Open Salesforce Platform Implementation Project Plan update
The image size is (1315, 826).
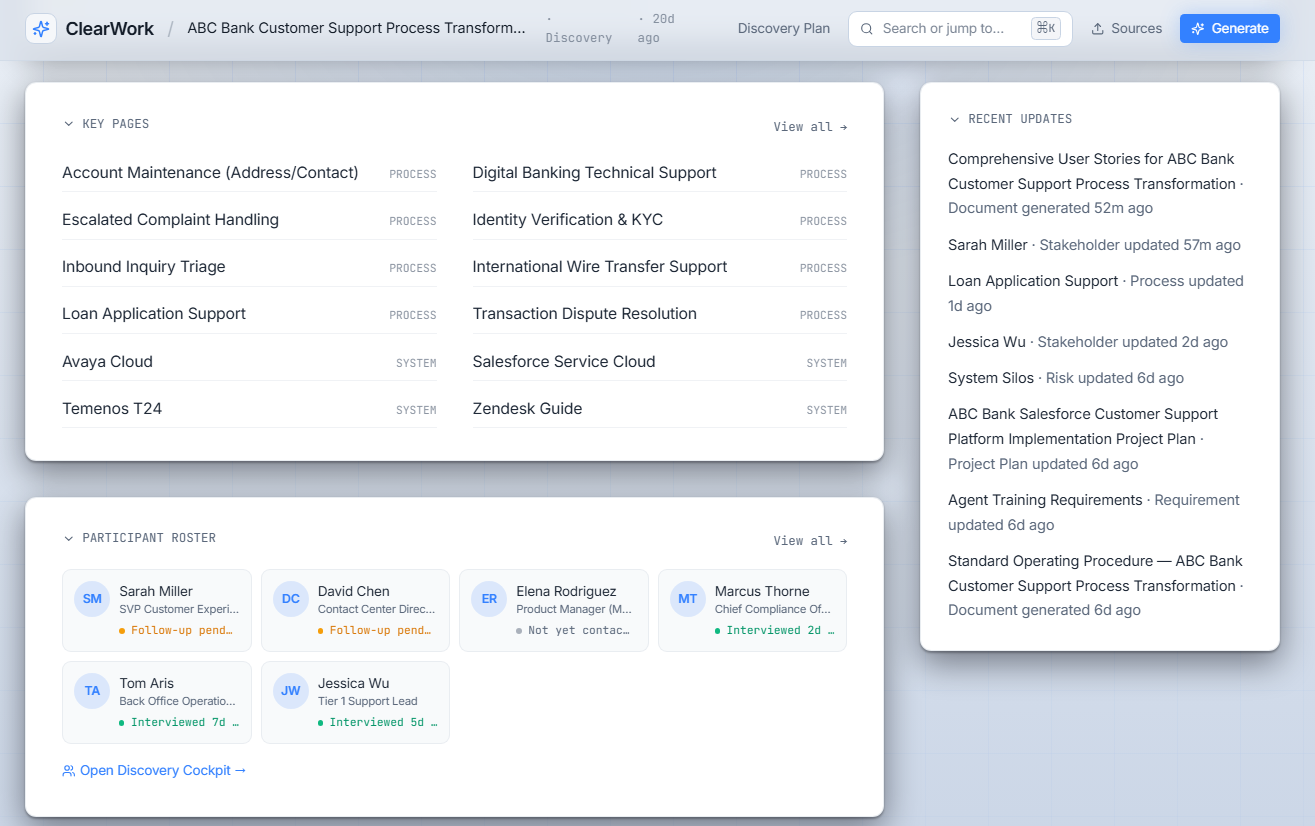1098,439
